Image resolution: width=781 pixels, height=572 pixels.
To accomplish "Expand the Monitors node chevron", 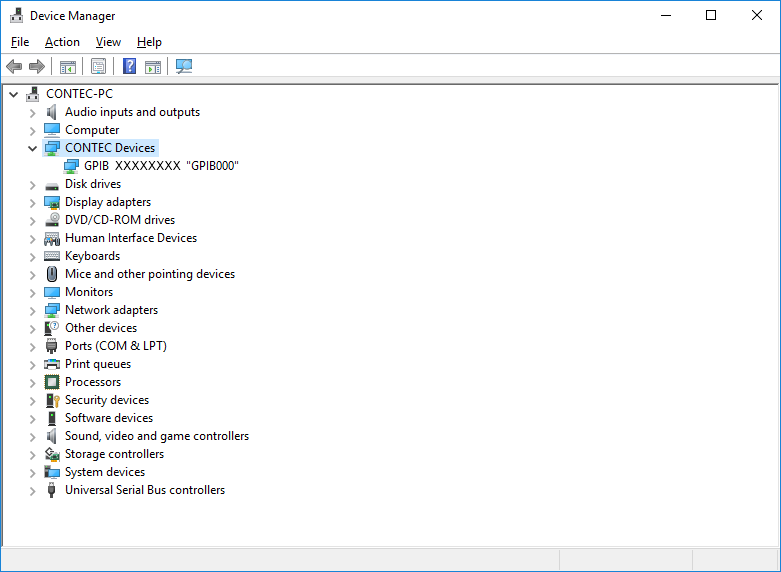I will tap(32, 293).
